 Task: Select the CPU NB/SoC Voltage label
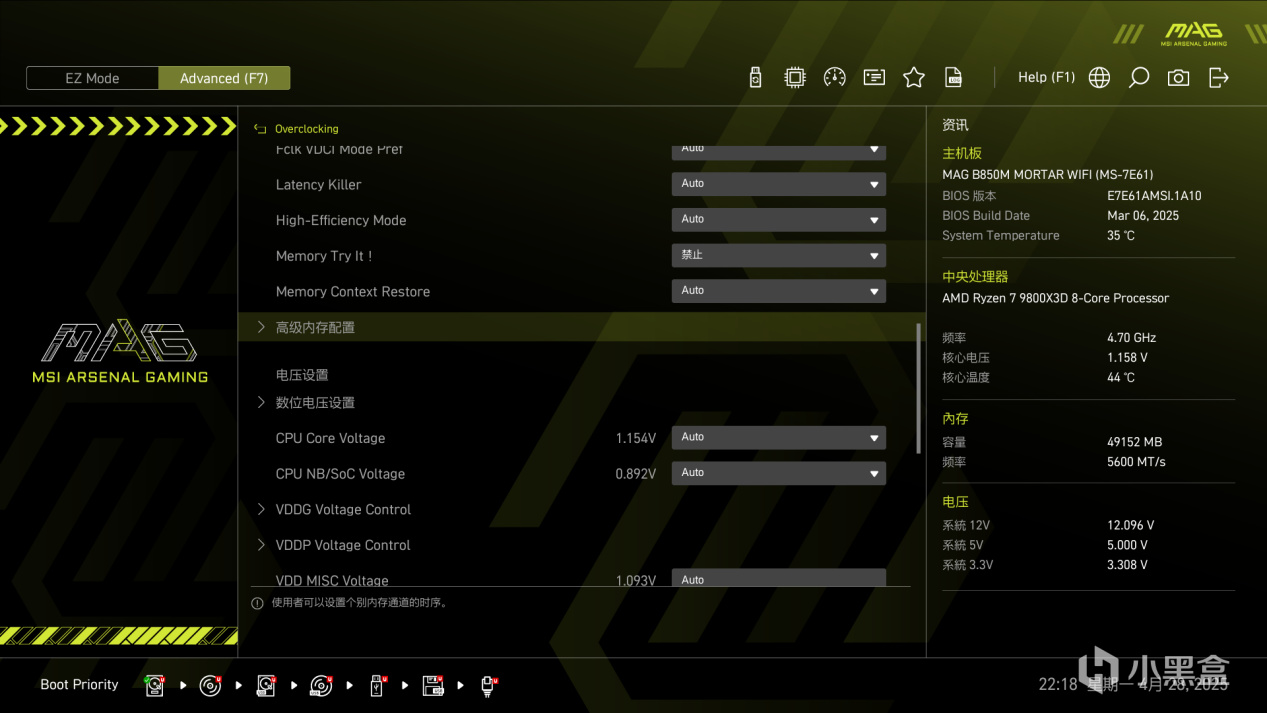coord(340,474)
